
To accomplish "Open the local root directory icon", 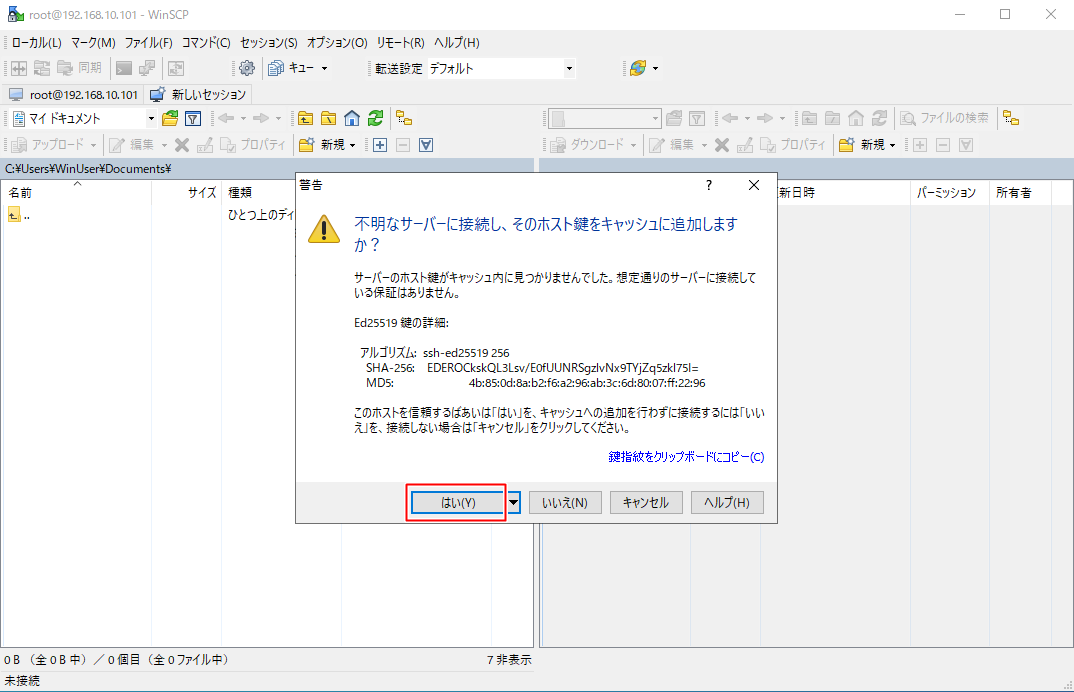I will 328,118.
